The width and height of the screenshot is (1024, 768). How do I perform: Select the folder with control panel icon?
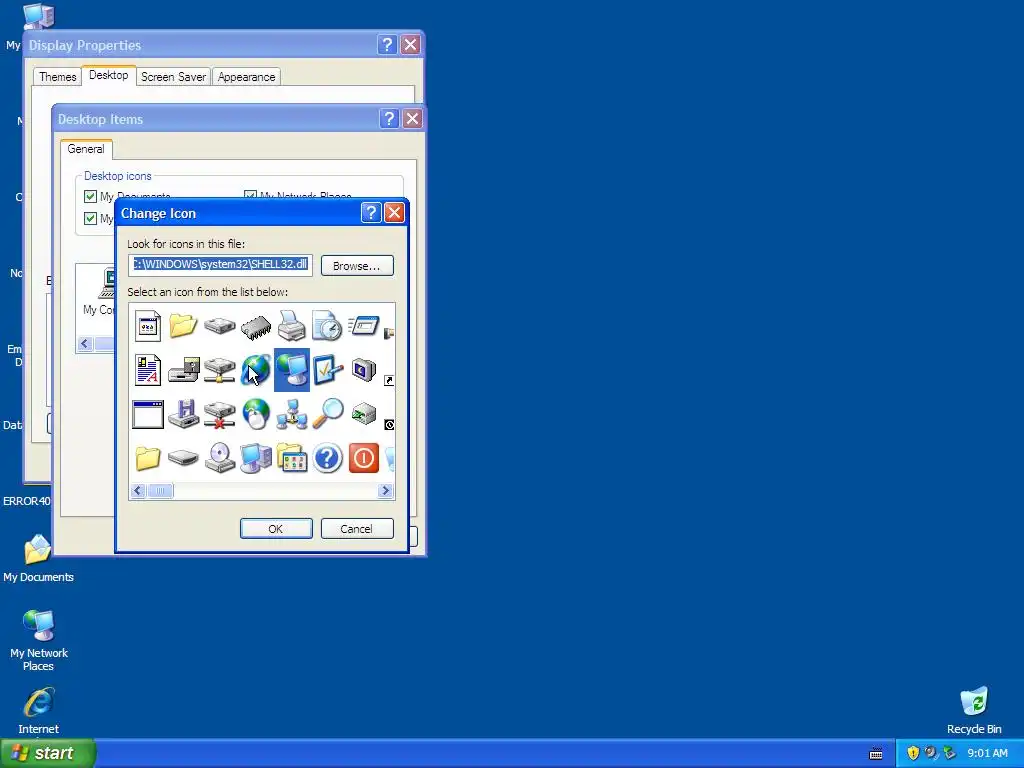(x=292, y=458)
